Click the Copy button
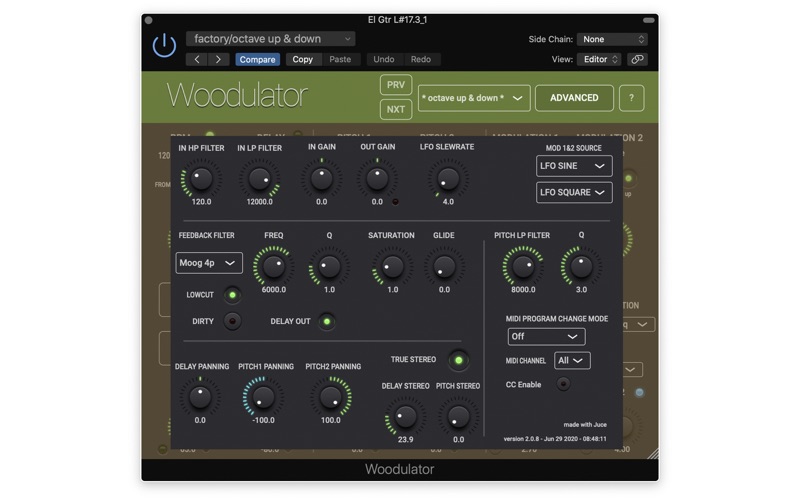The width and height of the screenshot is (800, 500). coord(303,59)
